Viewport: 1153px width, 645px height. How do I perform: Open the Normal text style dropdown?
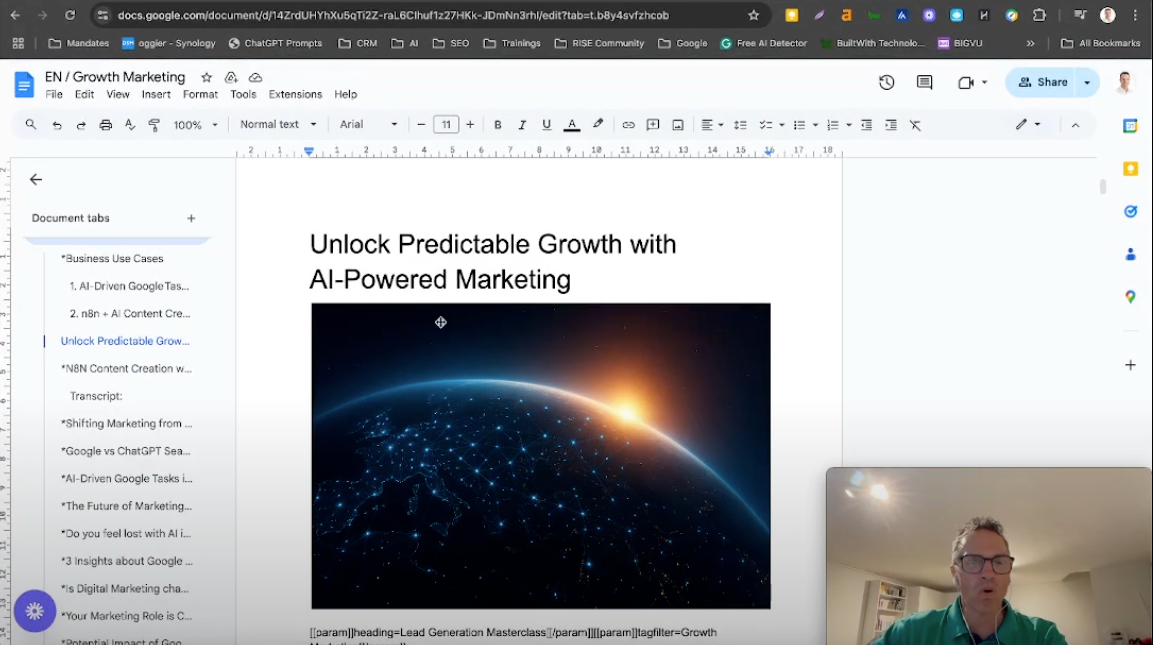278,124
